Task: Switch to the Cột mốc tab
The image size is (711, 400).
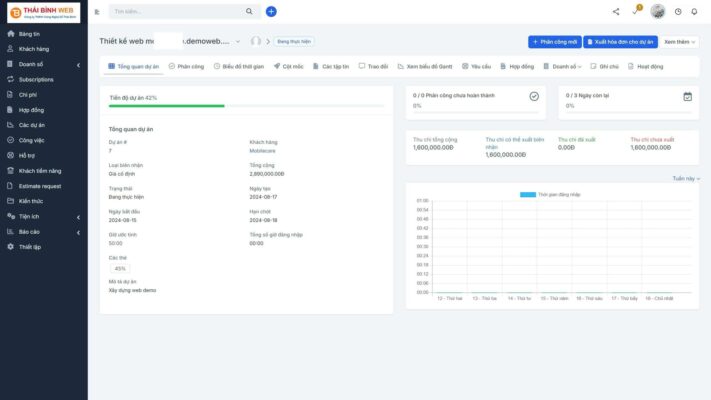Action: coord(288,66)
